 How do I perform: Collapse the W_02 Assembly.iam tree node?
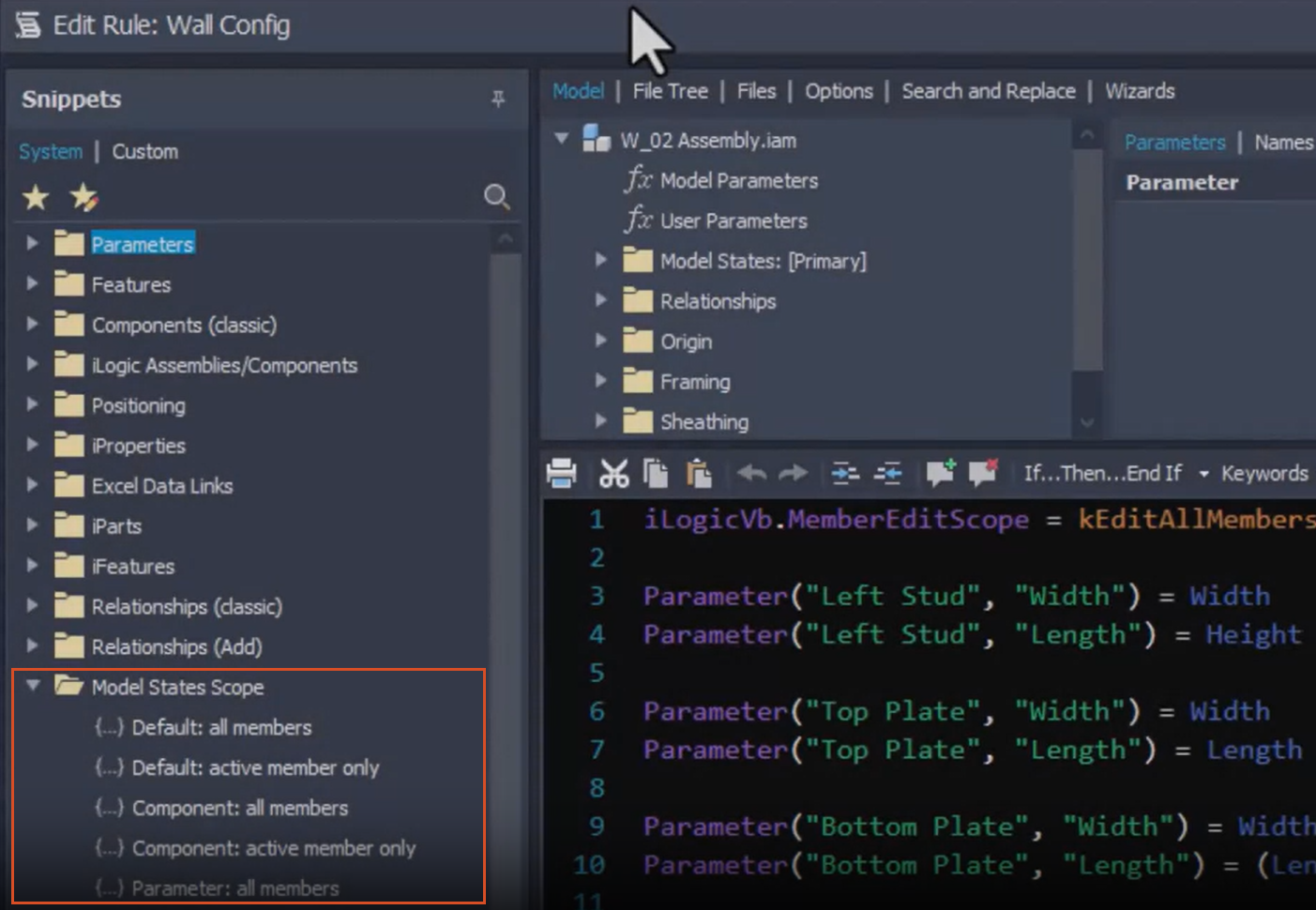click(x=561, y=139)
